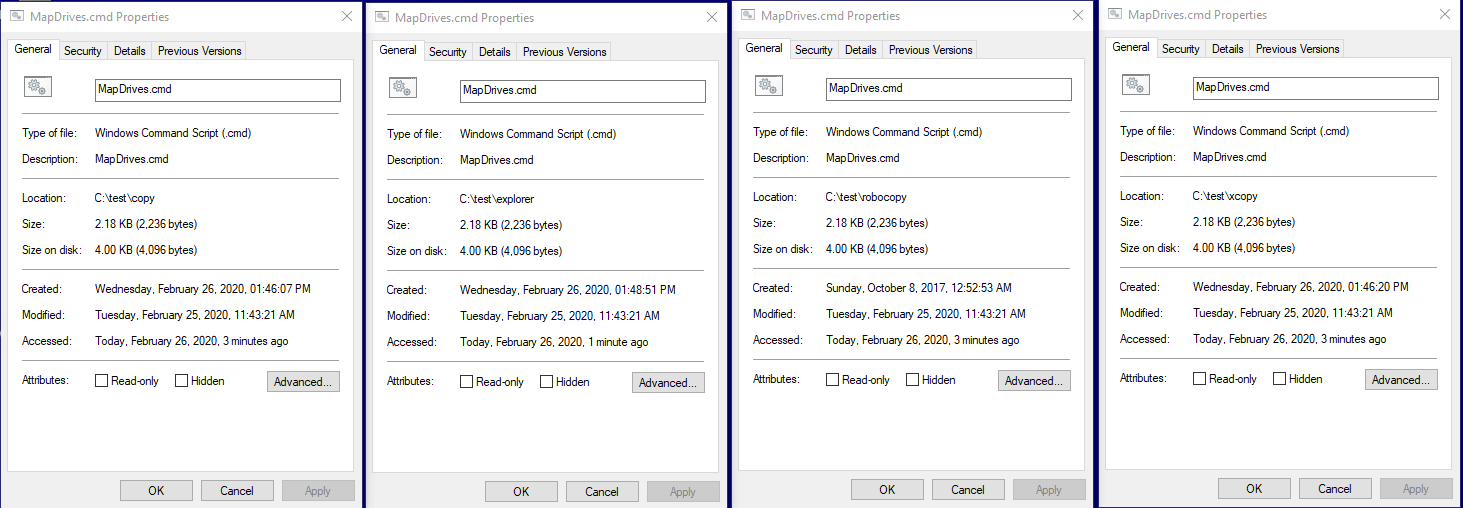
Task: Click the file icon in the C:\test\explorer dialog
Action: (x=402, y=89)
